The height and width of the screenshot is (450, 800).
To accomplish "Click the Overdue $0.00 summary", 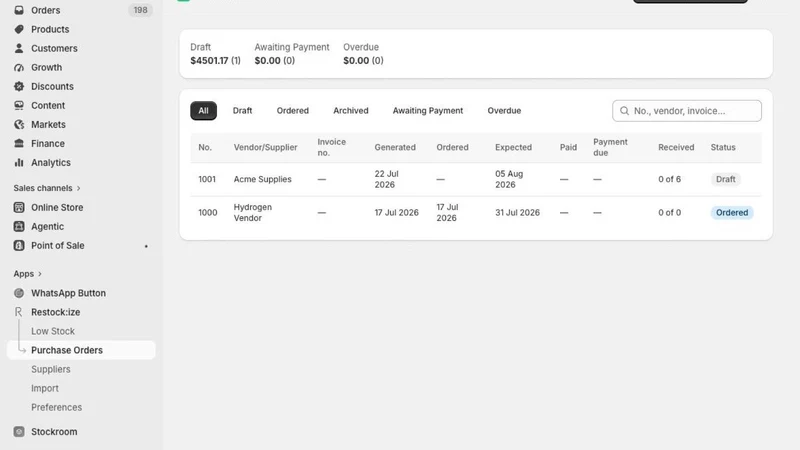I will point(363,54).
